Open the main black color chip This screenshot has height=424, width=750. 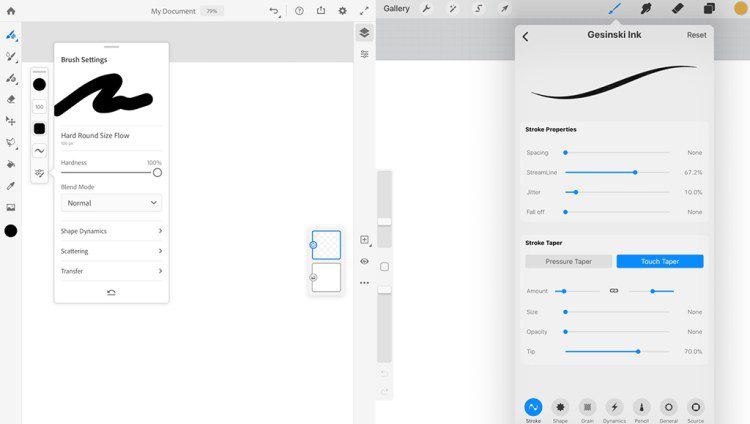11,231
